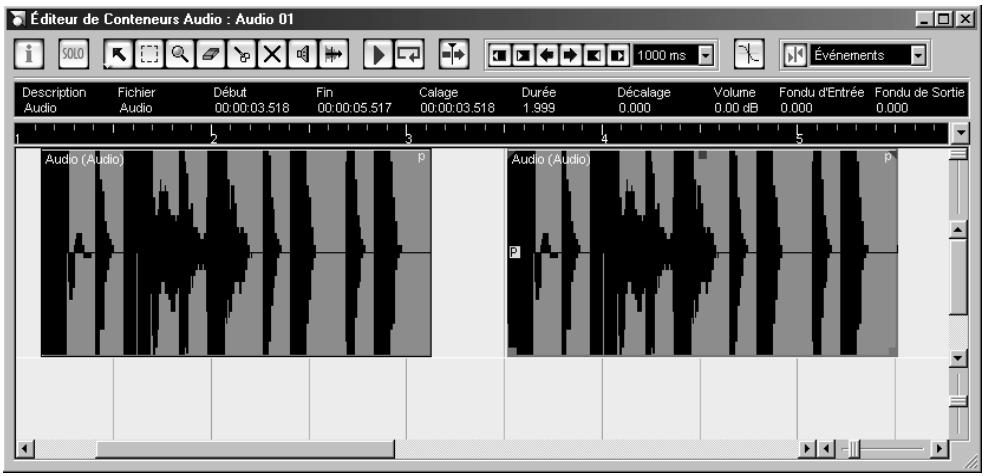The width and height of the screenshot is (985, 476).
Task: Select the dashed range selection tool
Action: 150,55
